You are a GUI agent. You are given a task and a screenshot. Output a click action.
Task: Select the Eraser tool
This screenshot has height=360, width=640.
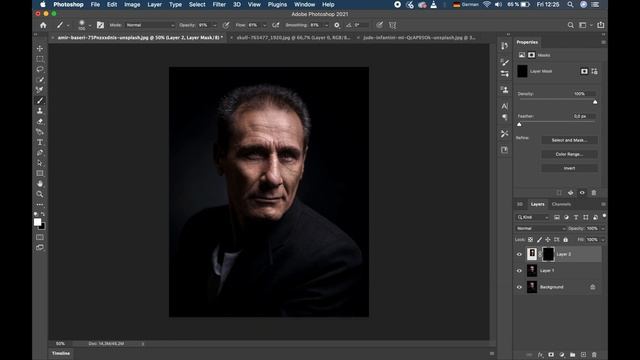coord(40,121)
